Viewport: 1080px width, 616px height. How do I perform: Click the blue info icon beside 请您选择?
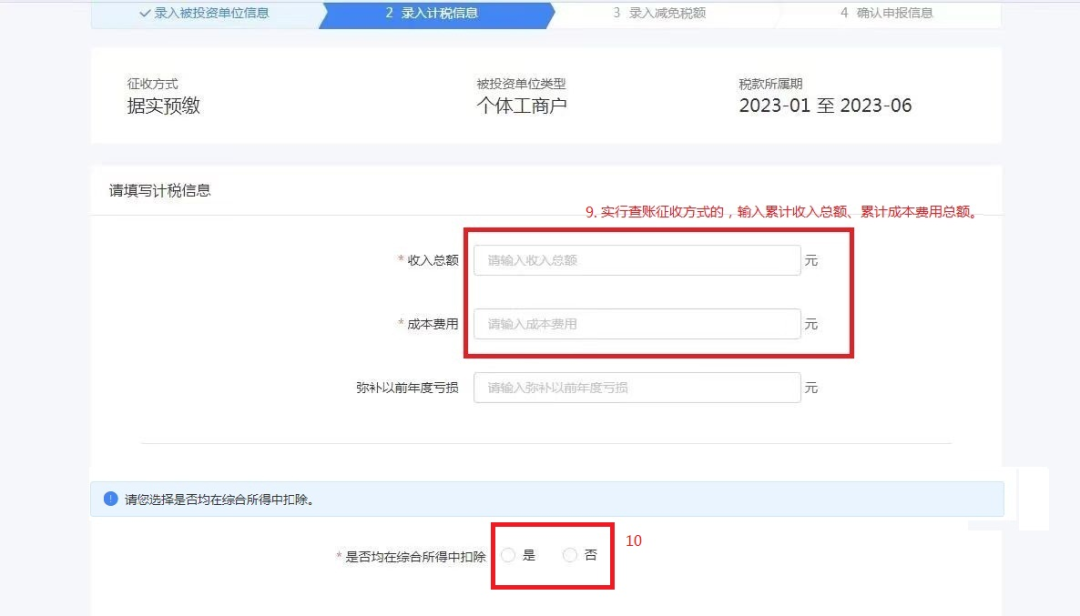click(110, 499)
